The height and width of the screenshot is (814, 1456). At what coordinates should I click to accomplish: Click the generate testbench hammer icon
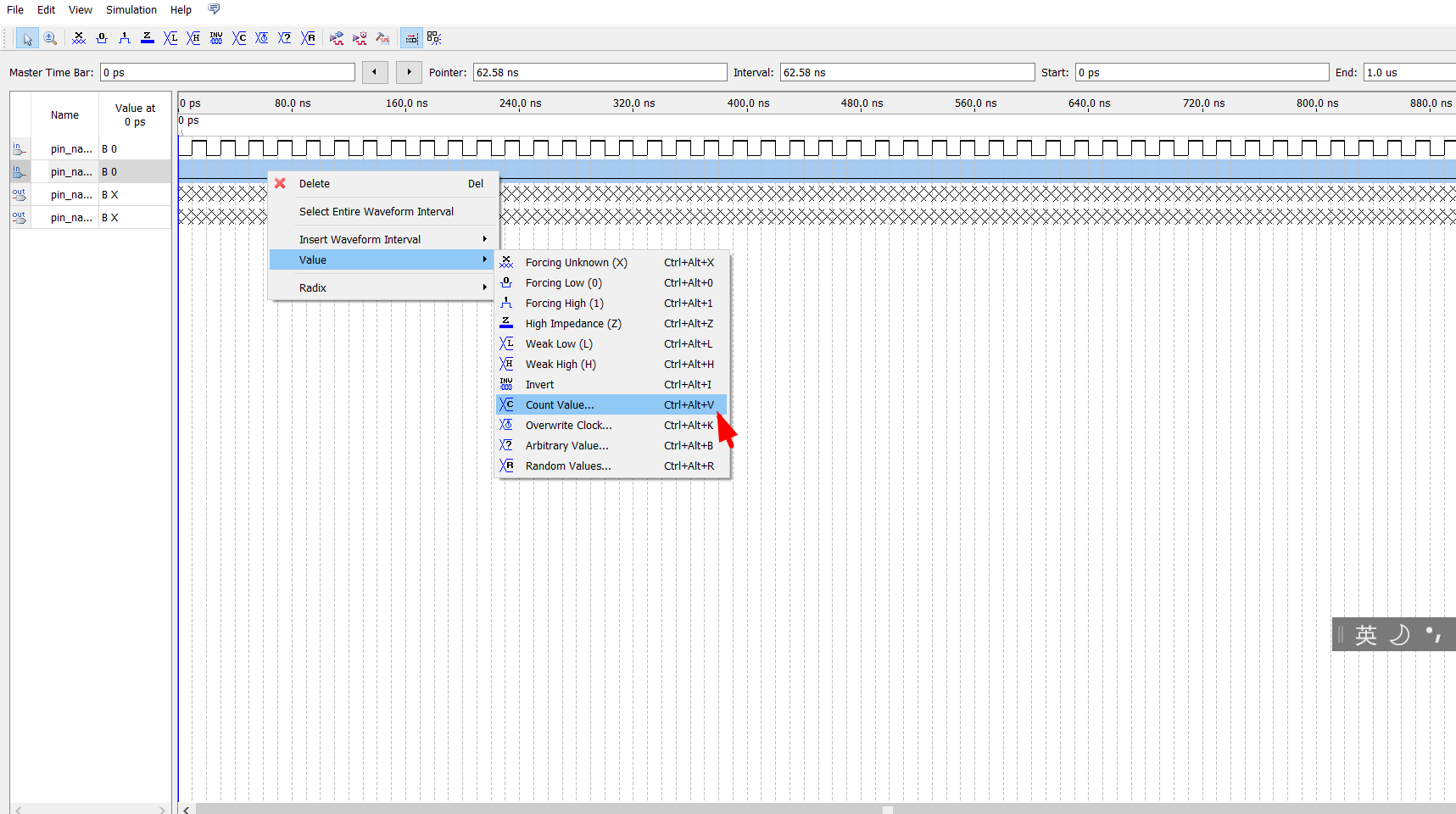tap(382, 38)
